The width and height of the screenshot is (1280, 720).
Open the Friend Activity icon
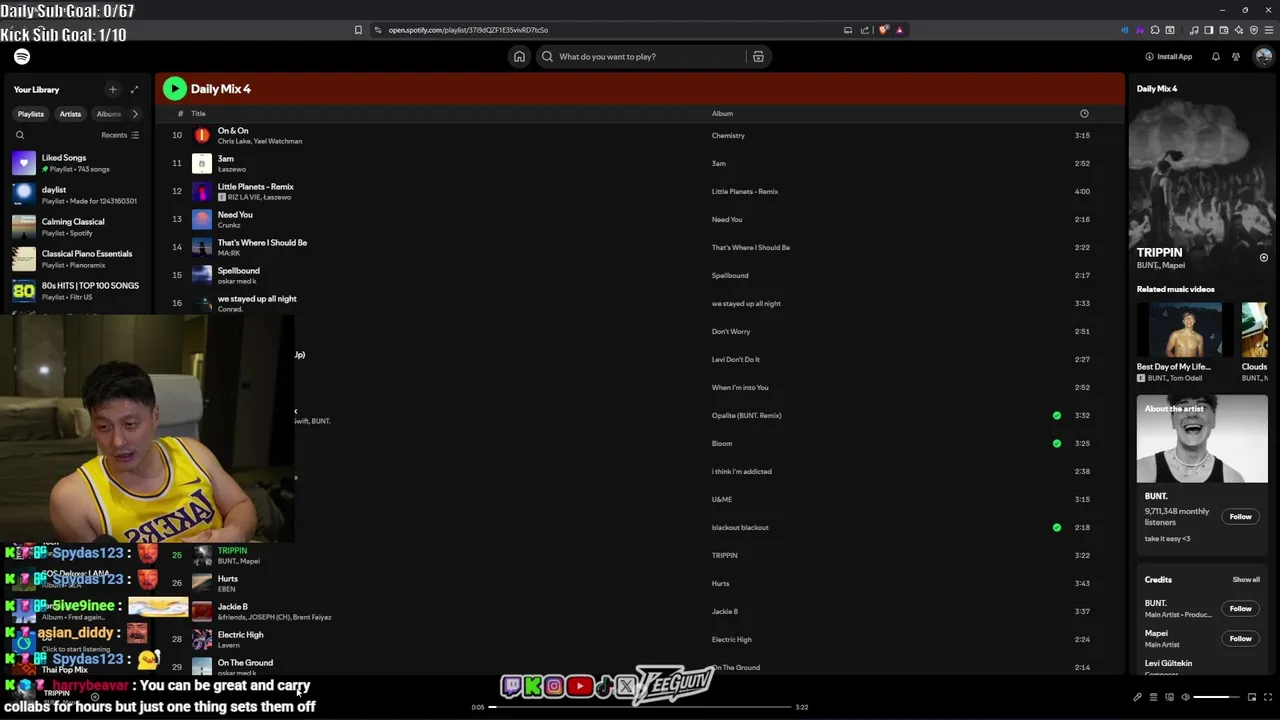click(x=1236, y=57)
